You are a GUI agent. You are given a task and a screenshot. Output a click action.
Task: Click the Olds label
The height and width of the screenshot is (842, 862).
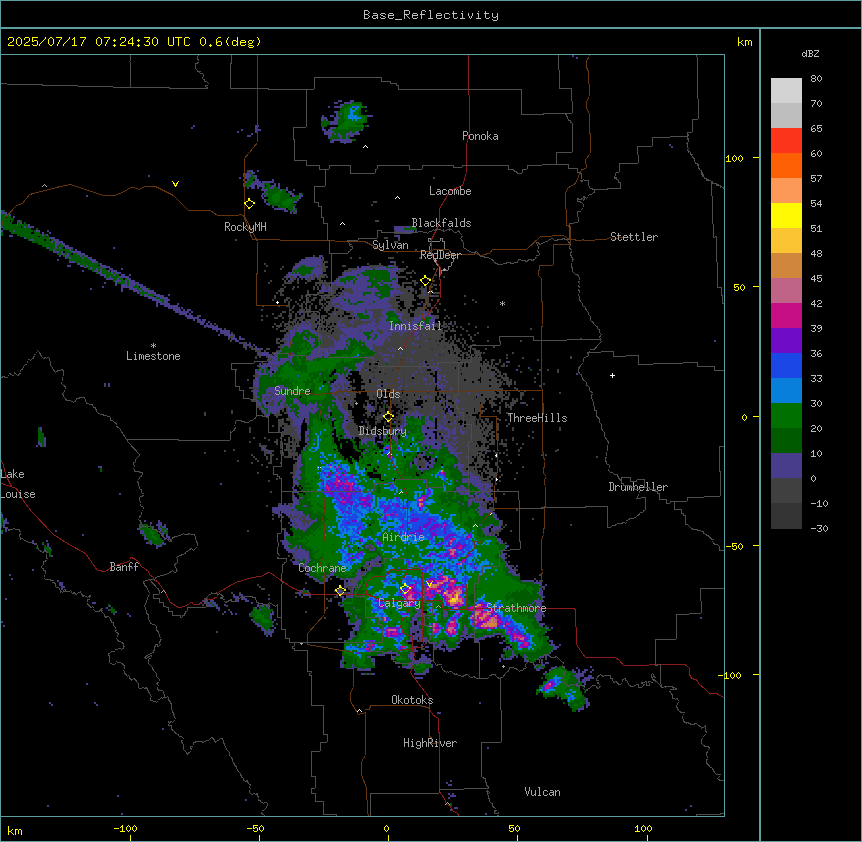pos(388,394)
